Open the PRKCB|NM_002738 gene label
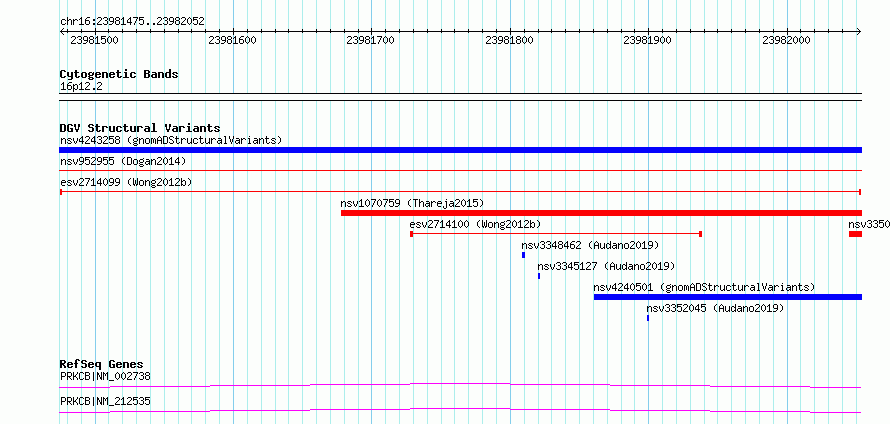The image size is (890, 424). 105,376
